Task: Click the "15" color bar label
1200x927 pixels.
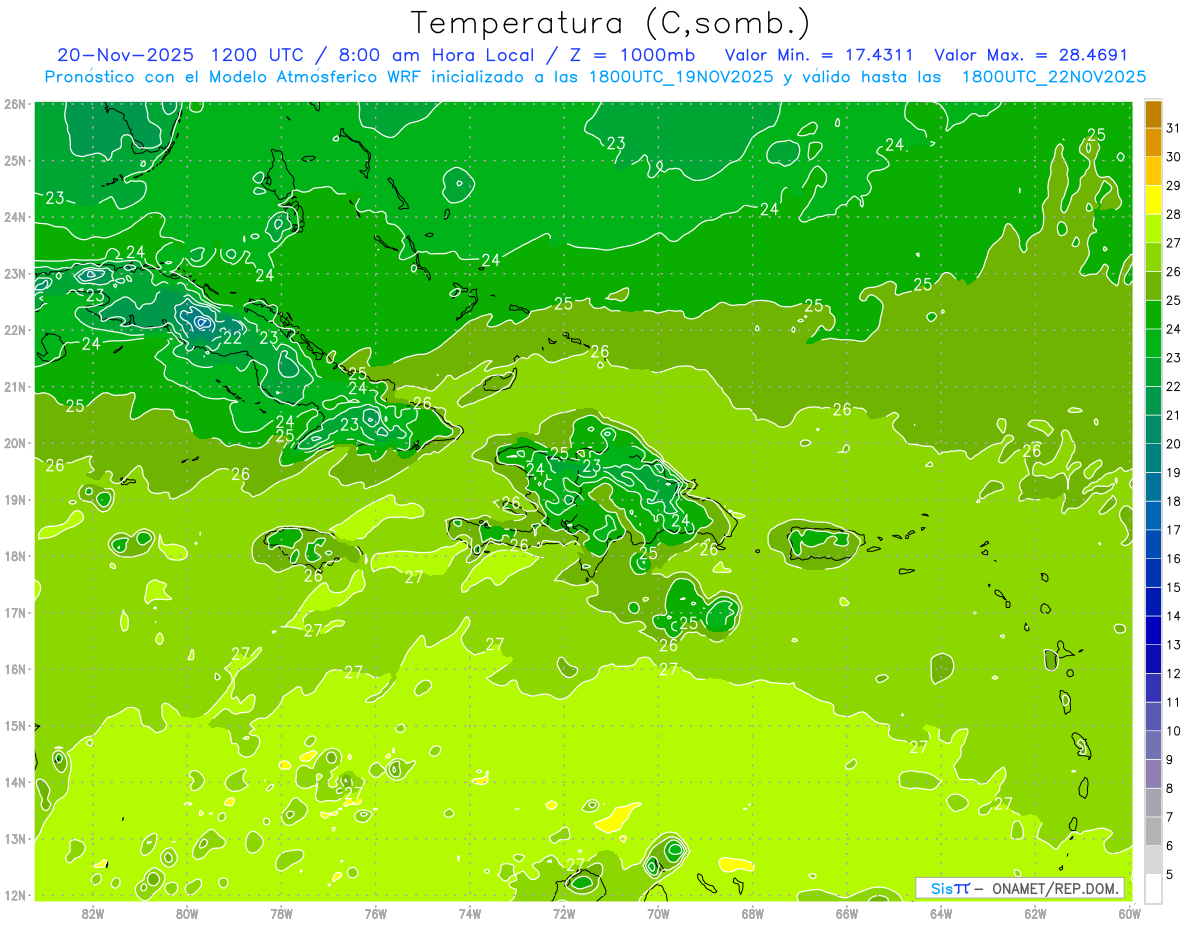Action: tap(1173, 587)
